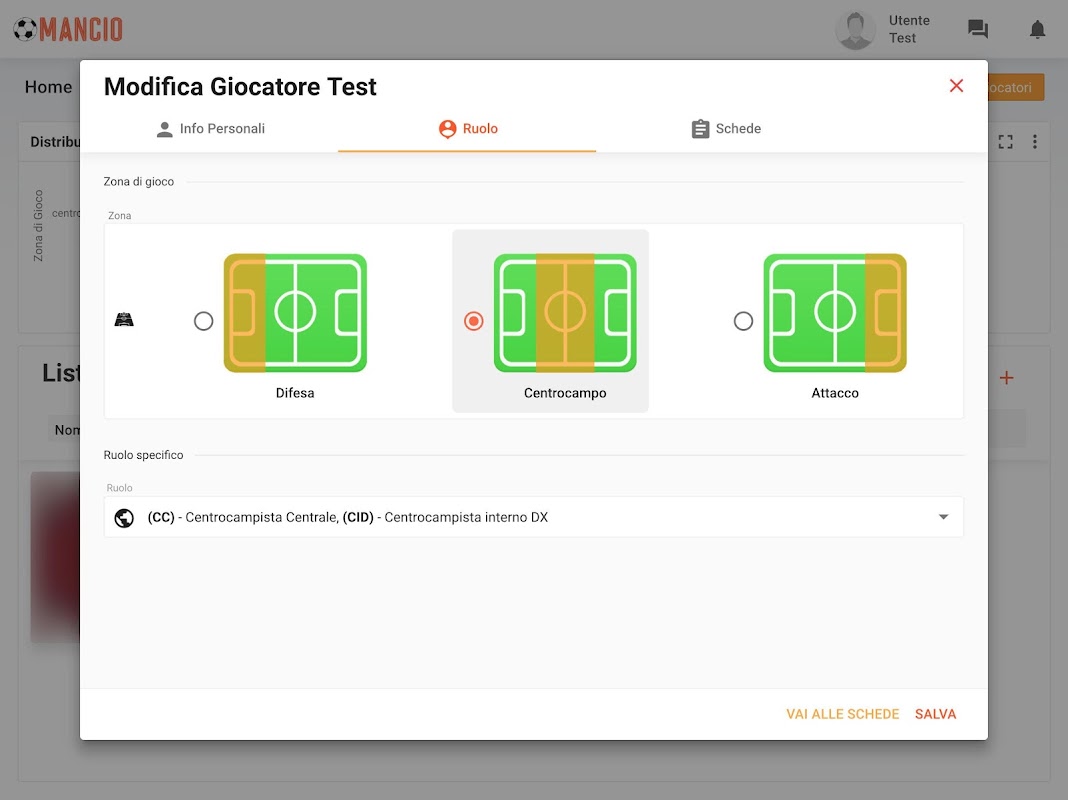Click the globe icon in Ruolo field
Screen dimensions: 1068x800
[x=124, y=517]
